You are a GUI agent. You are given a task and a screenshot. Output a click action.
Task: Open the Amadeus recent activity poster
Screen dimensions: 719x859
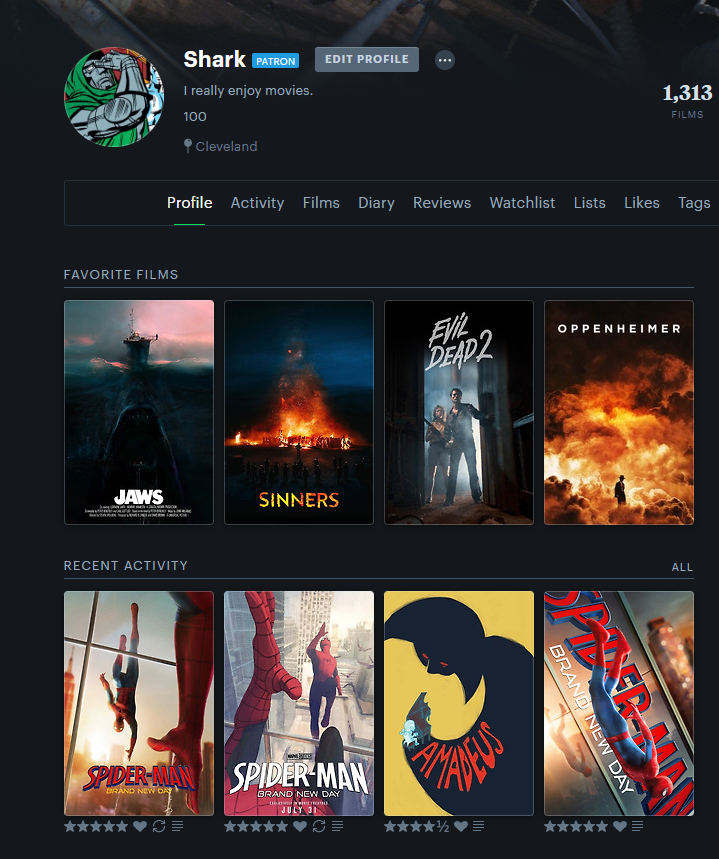point(459,703)
